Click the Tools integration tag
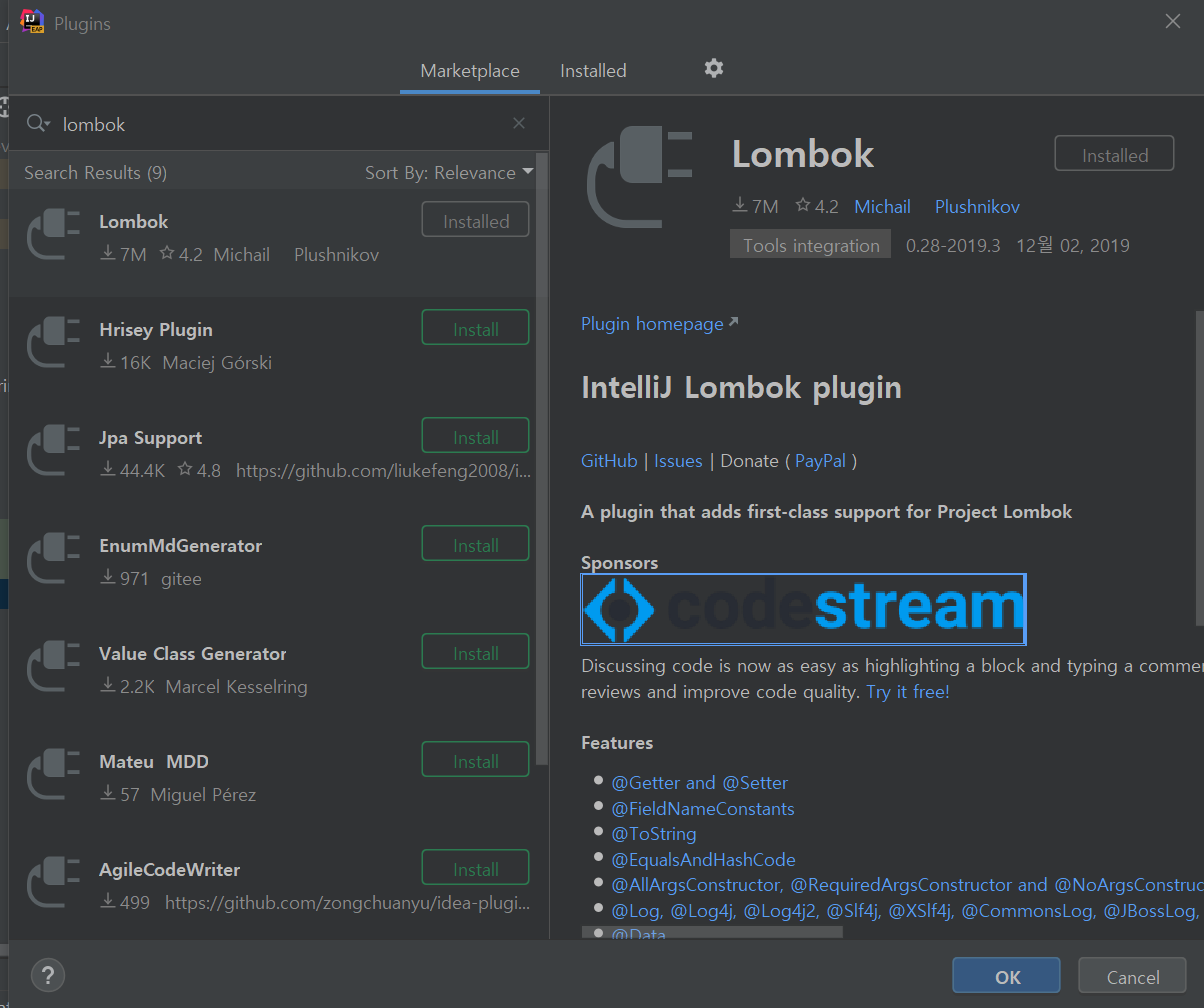1204x1008 pixels. (x=811, y=245)
